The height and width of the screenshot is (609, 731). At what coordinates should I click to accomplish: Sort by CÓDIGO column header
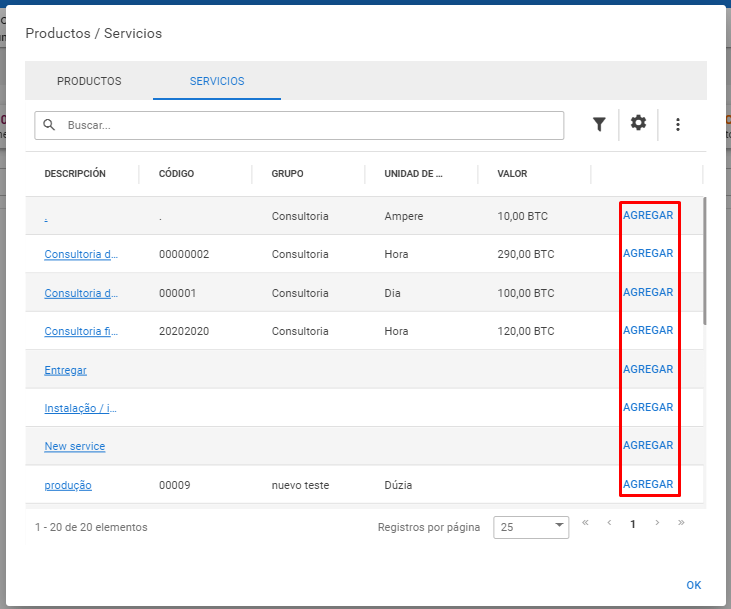pyautogui.click(x=176, y=173)
